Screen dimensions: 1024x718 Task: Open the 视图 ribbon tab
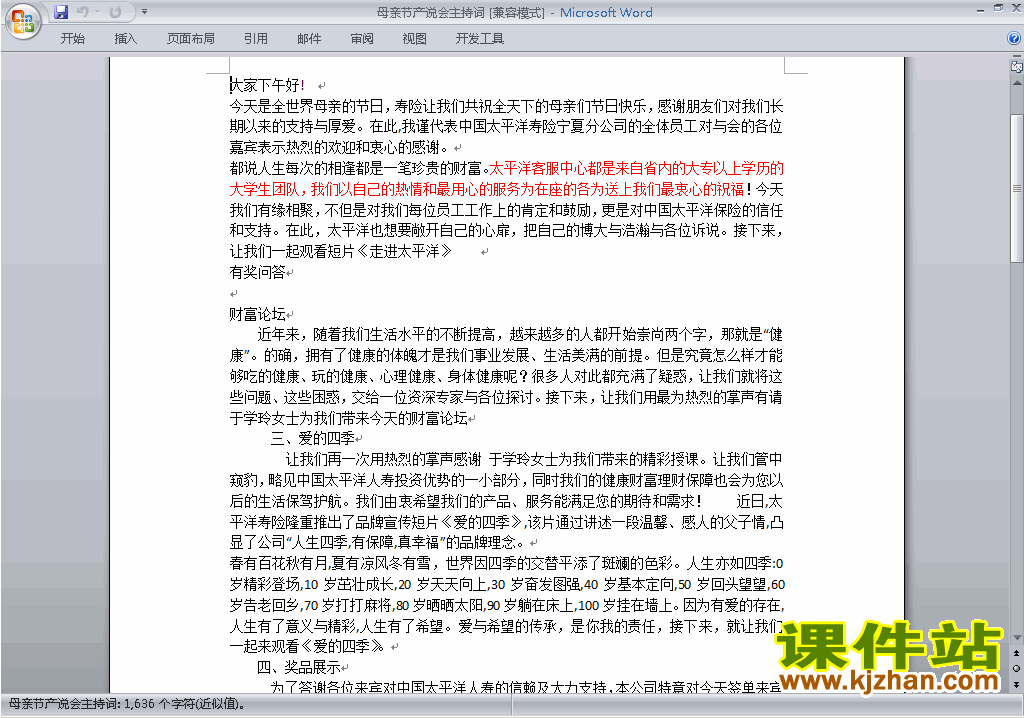(415, 39)
